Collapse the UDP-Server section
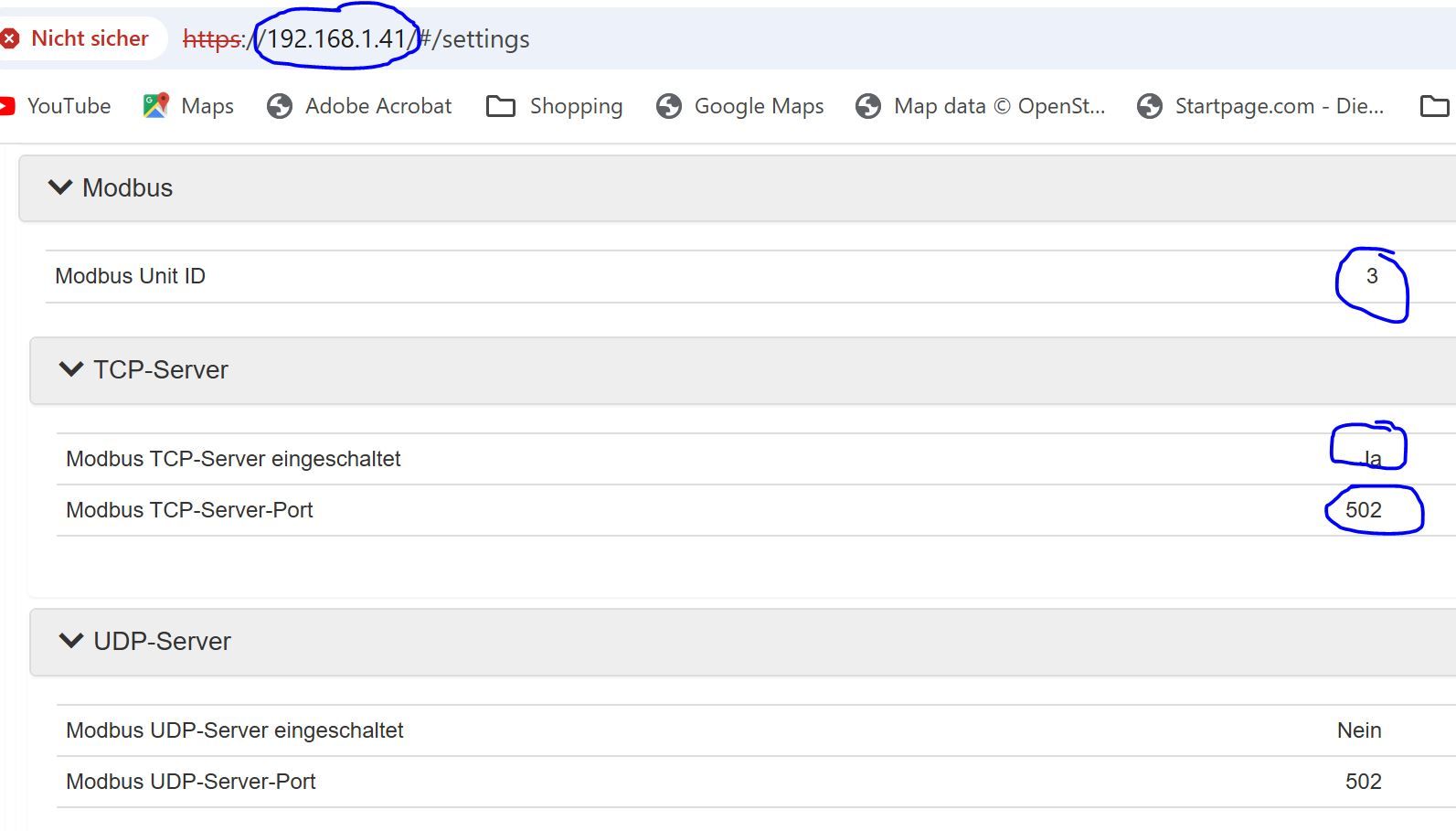Screen dimensions: 1456x831 pyautogui.click(x=71, y=641)
